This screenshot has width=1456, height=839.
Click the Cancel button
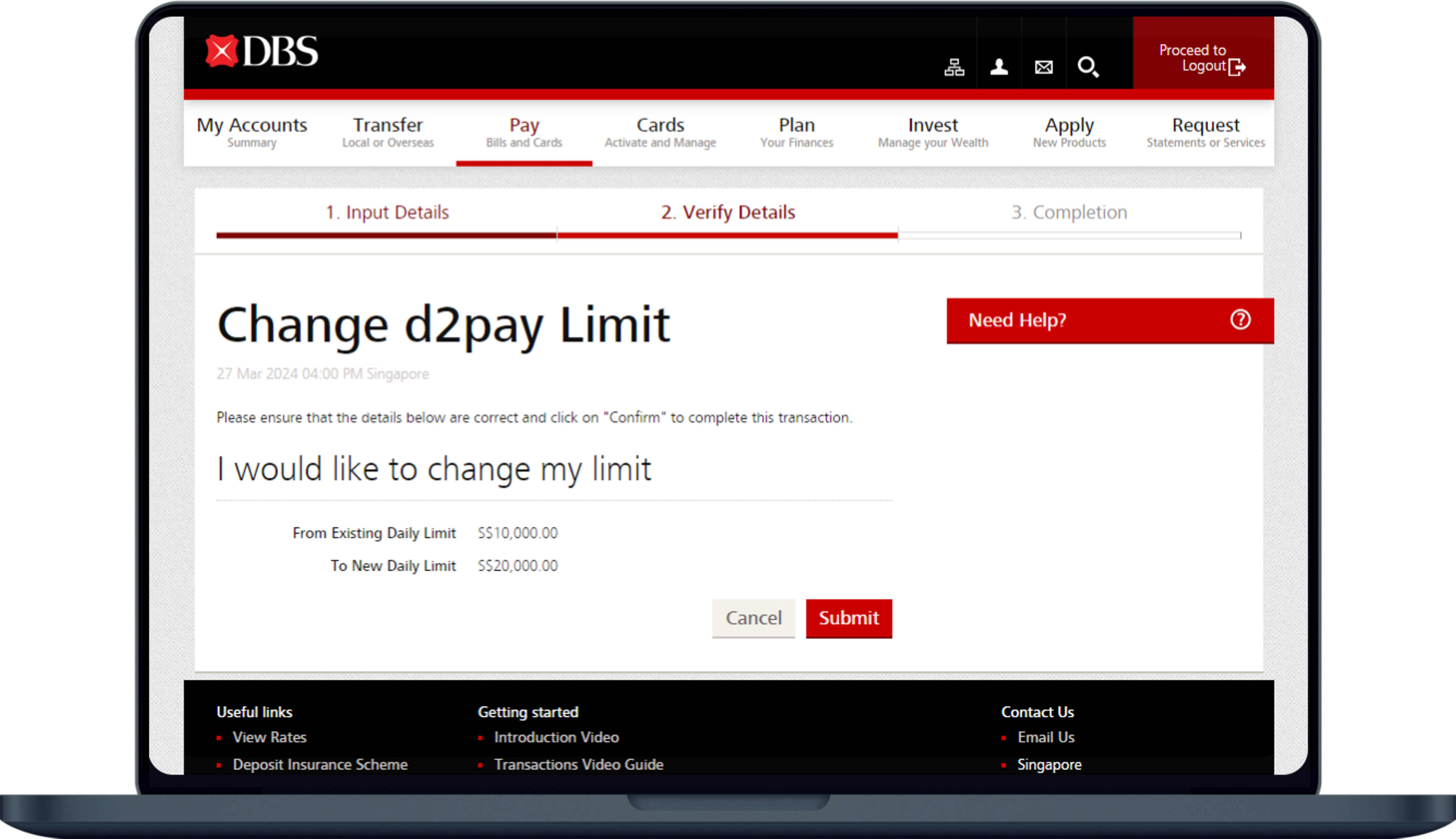(753, 618)
